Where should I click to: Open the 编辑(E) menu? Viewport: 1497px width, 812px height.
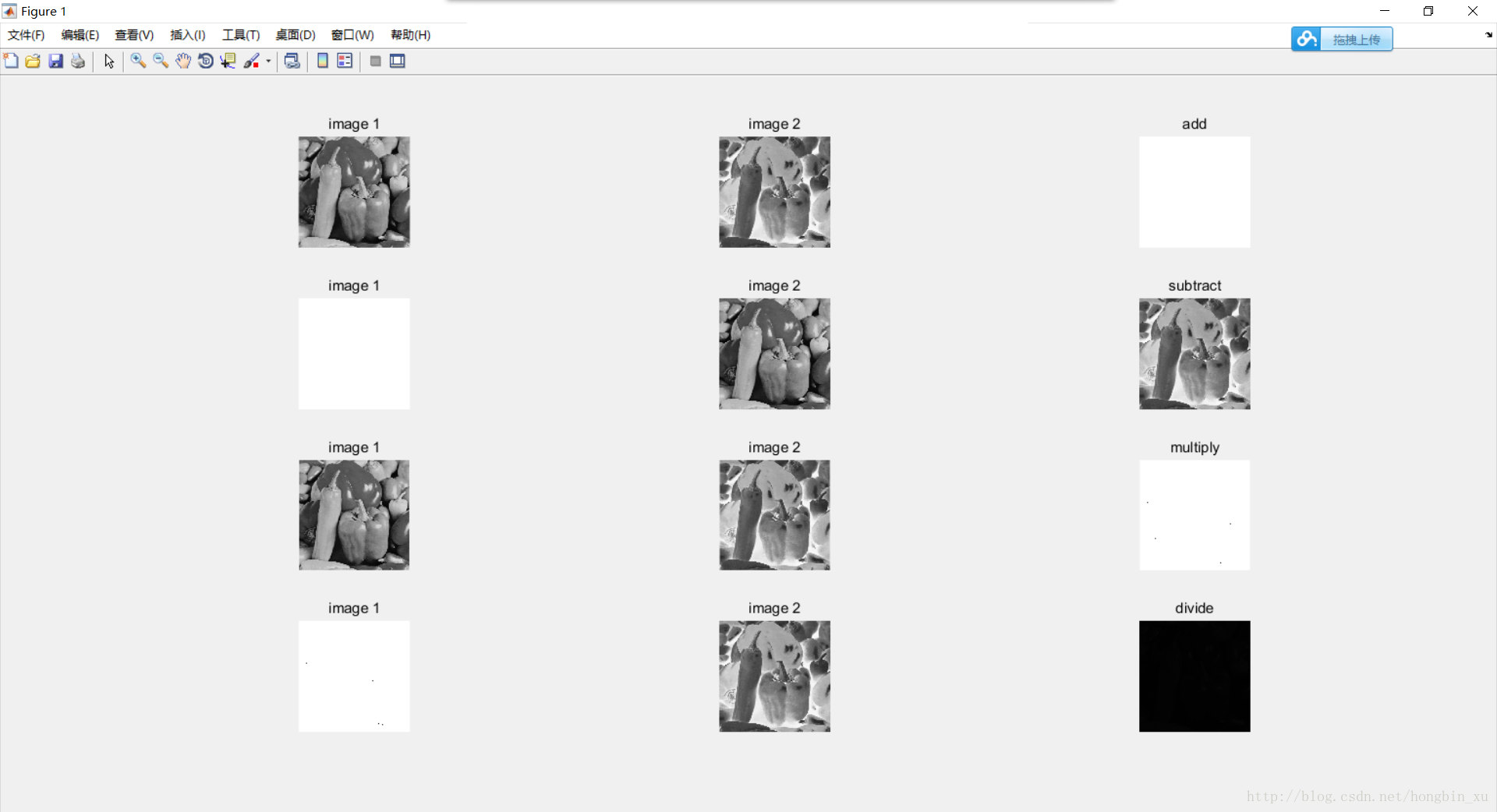[80, 35]
